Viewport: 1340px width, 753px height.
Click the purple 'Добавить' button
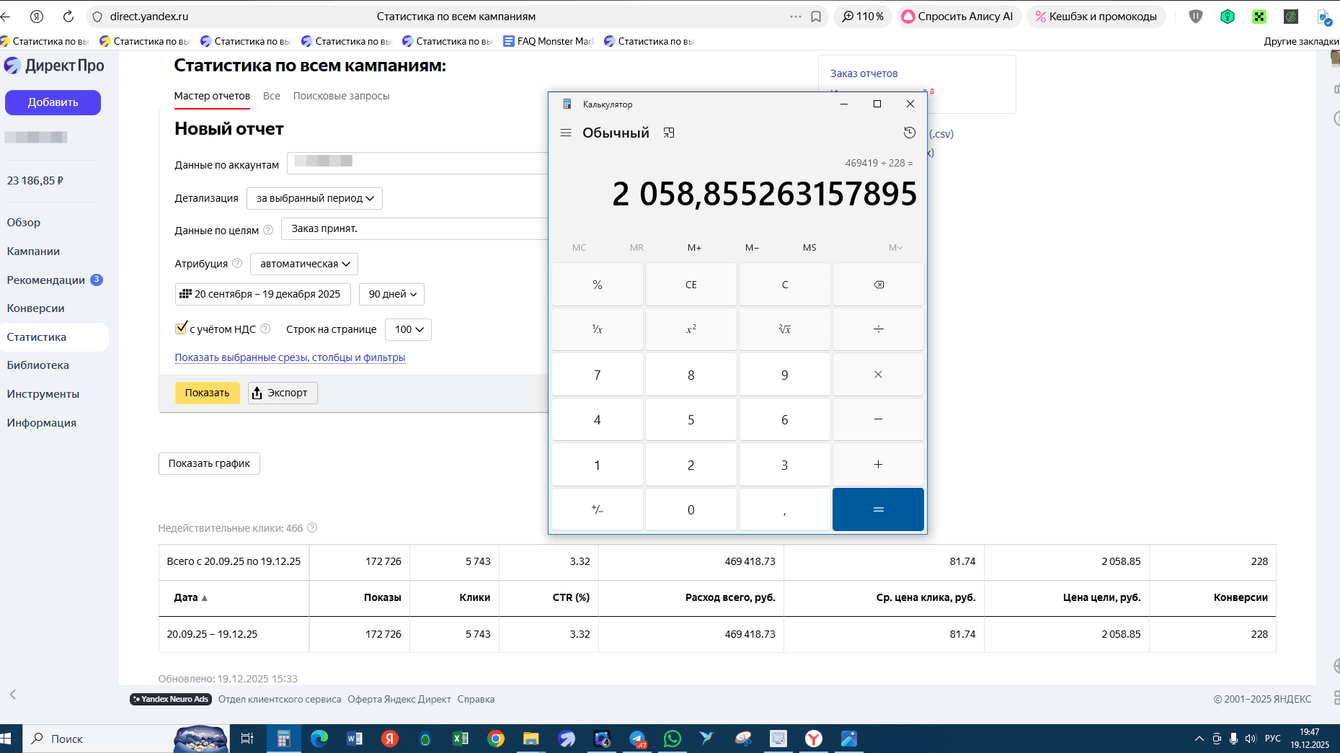click(53, 102)
